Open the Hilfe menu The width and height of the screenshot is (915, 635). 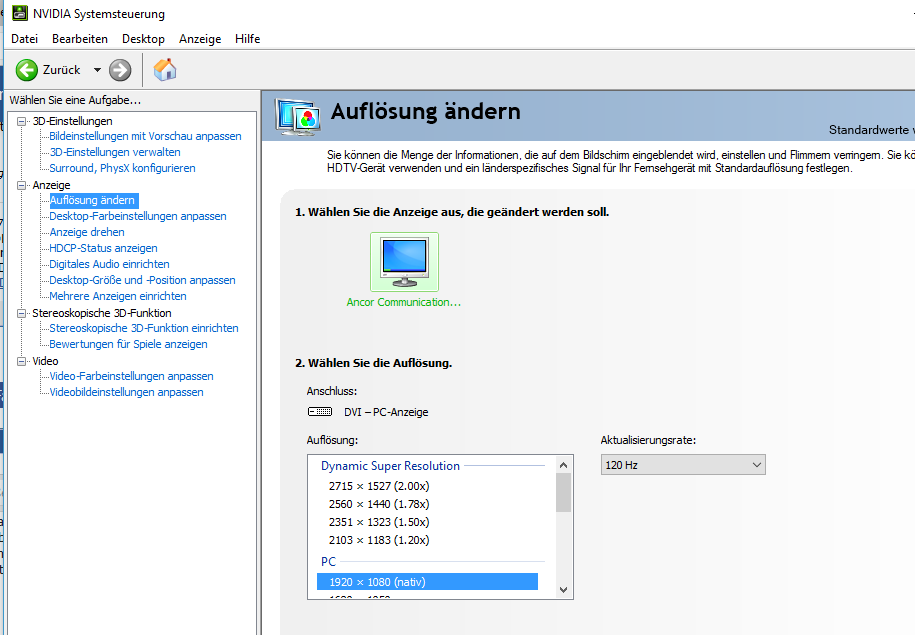247,39
